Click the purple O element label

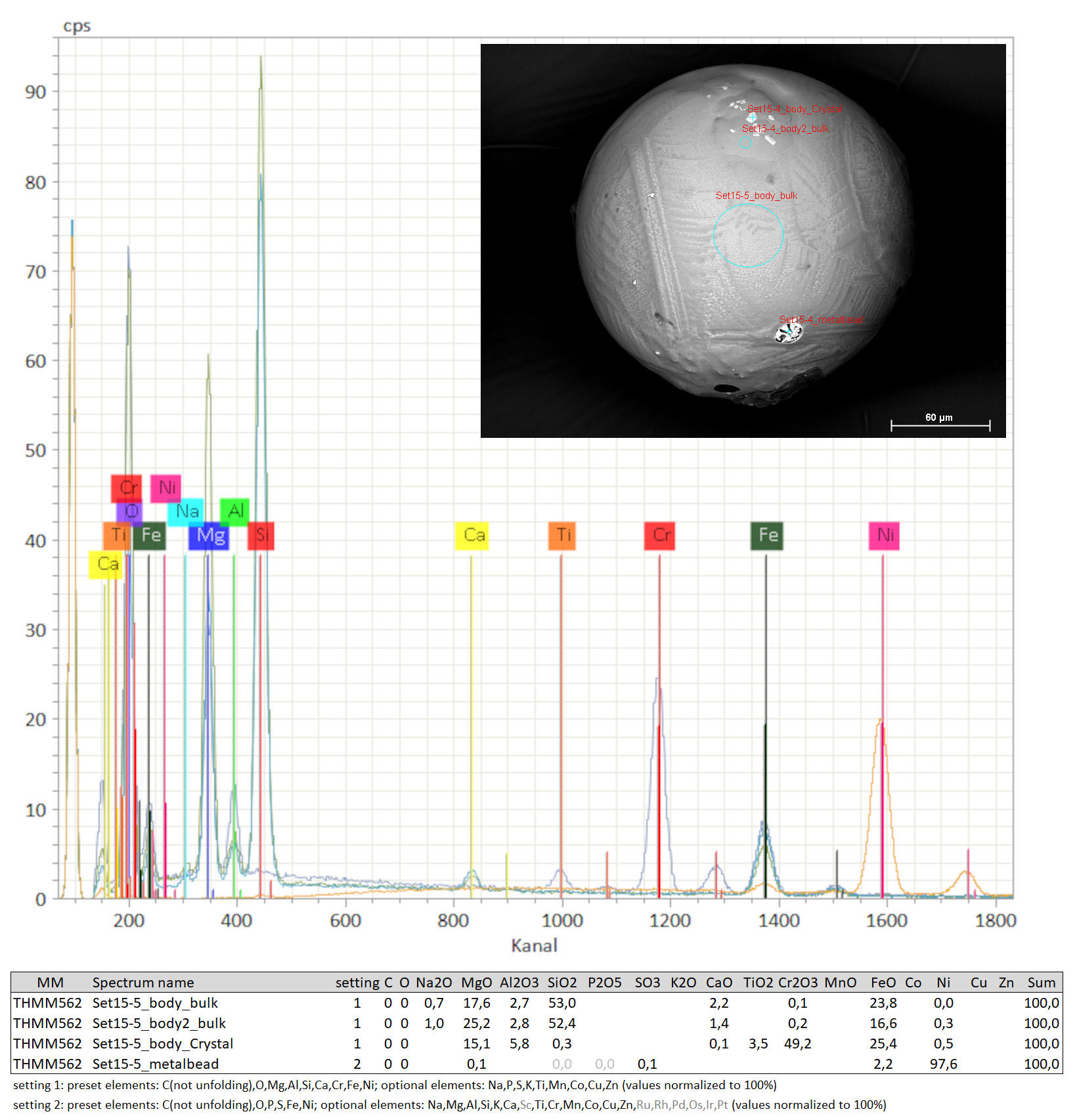click(x=130, y=511)
